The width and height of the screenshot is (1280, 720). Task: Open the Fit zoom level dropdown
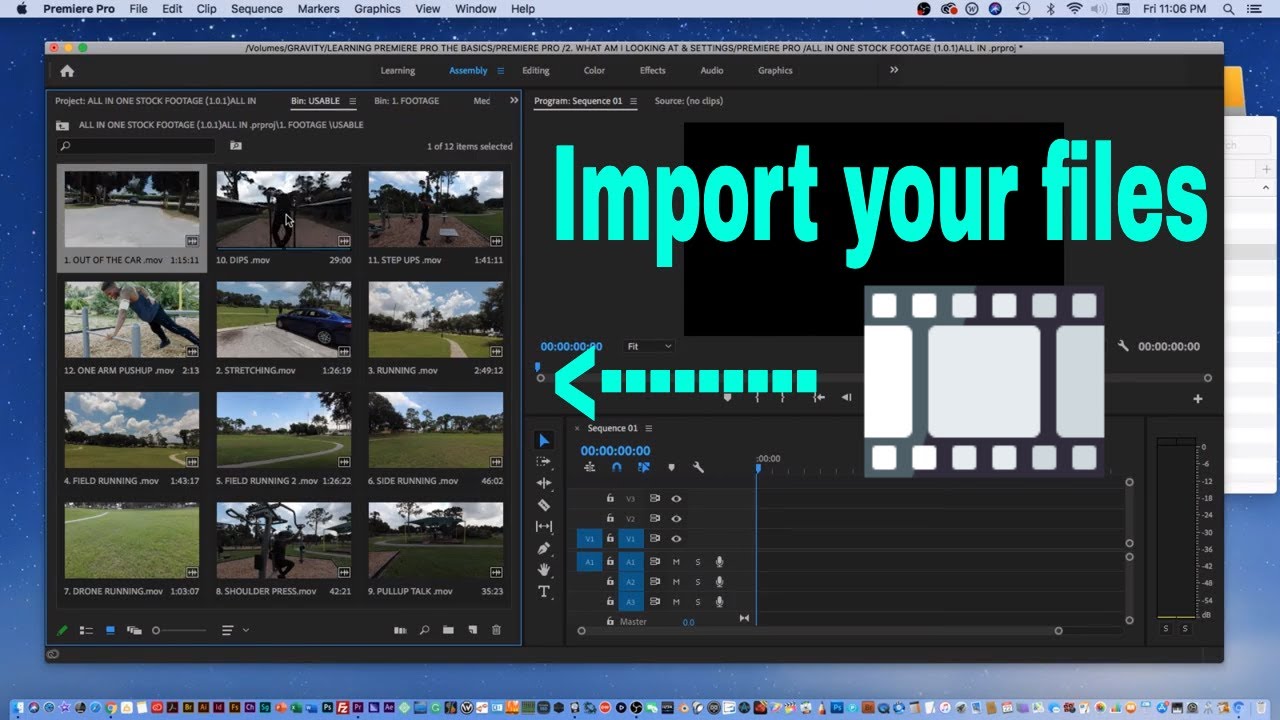649,346
